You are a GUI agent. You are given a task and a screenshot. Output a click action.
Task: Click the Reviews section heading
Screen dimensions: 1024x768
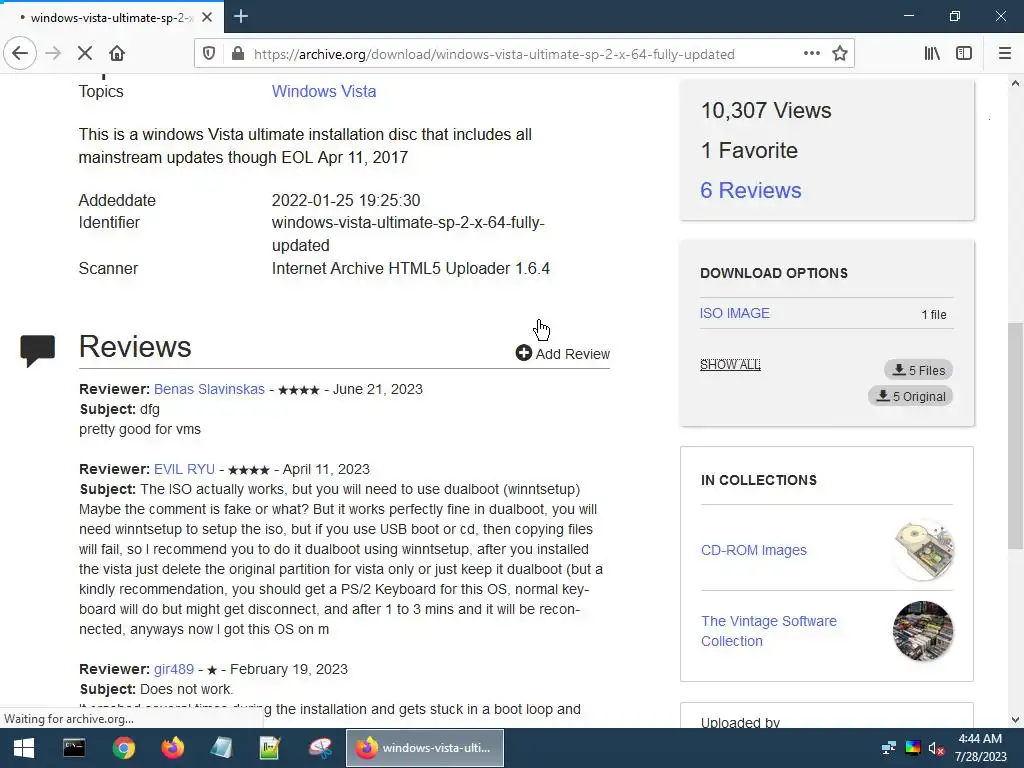click(x=135, y=346)
